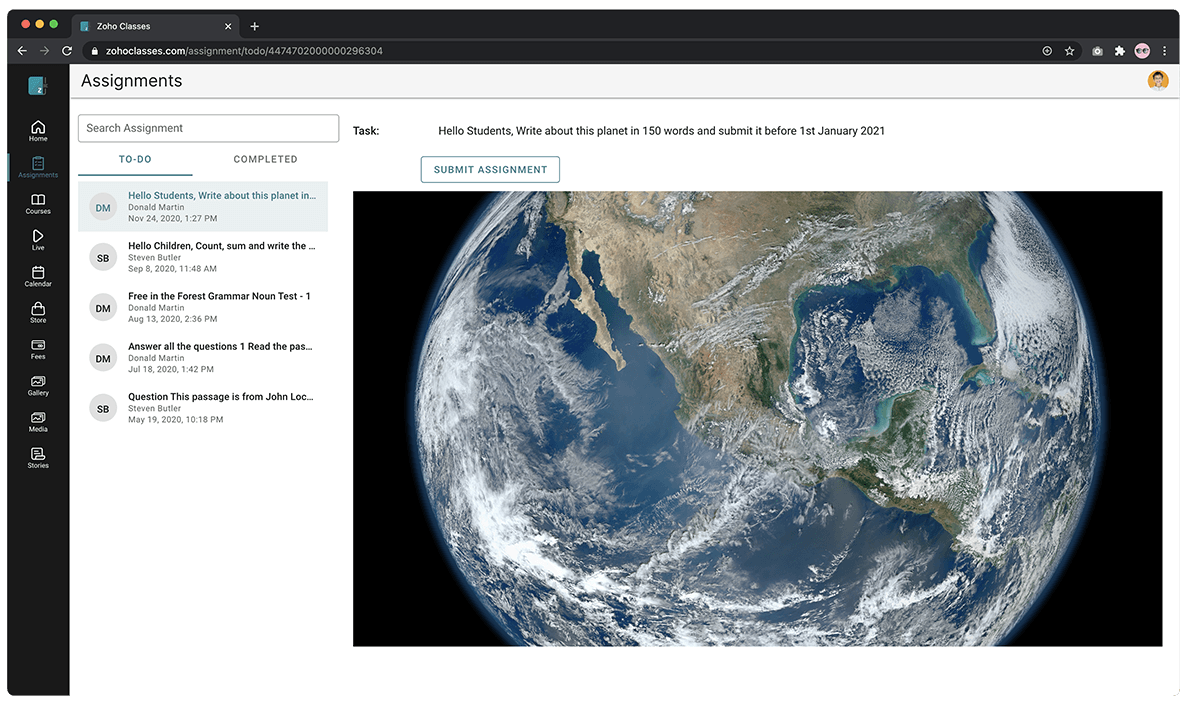Switch to the COMPLETED tab
Screen dimensions: 1188x702
pyautogui.click(x=265, y=159)
